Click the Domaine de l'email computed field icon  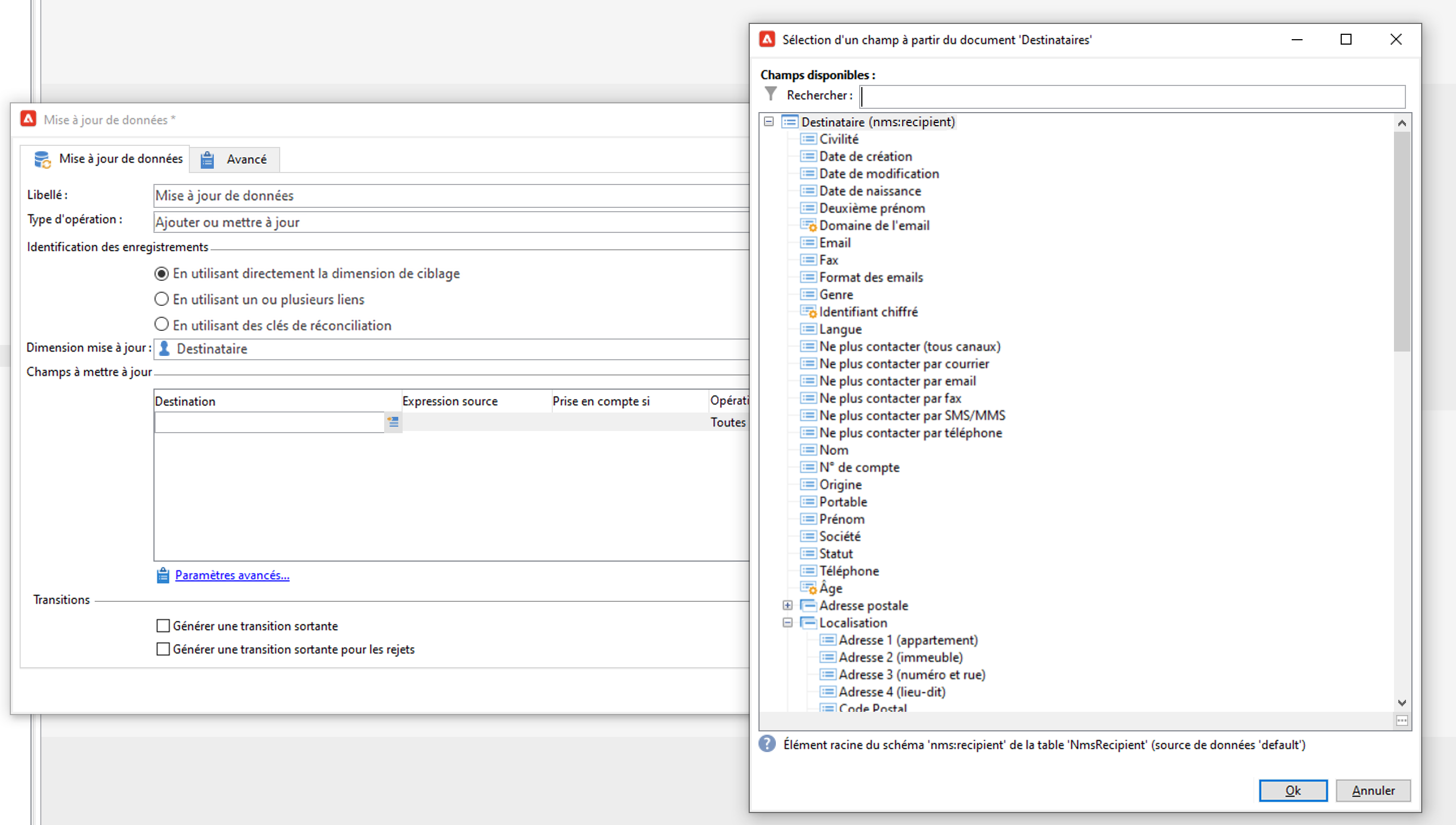(808, 225)
